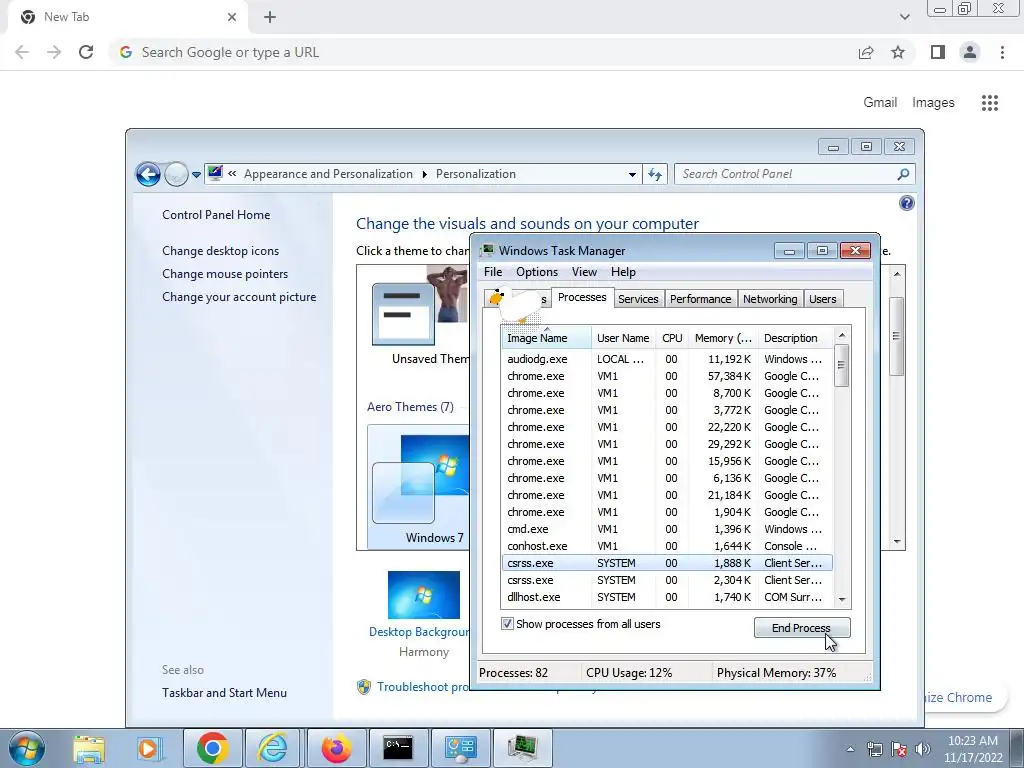
Task: Switch to Command Prompt on taskbar
Action: pos(398,748)
